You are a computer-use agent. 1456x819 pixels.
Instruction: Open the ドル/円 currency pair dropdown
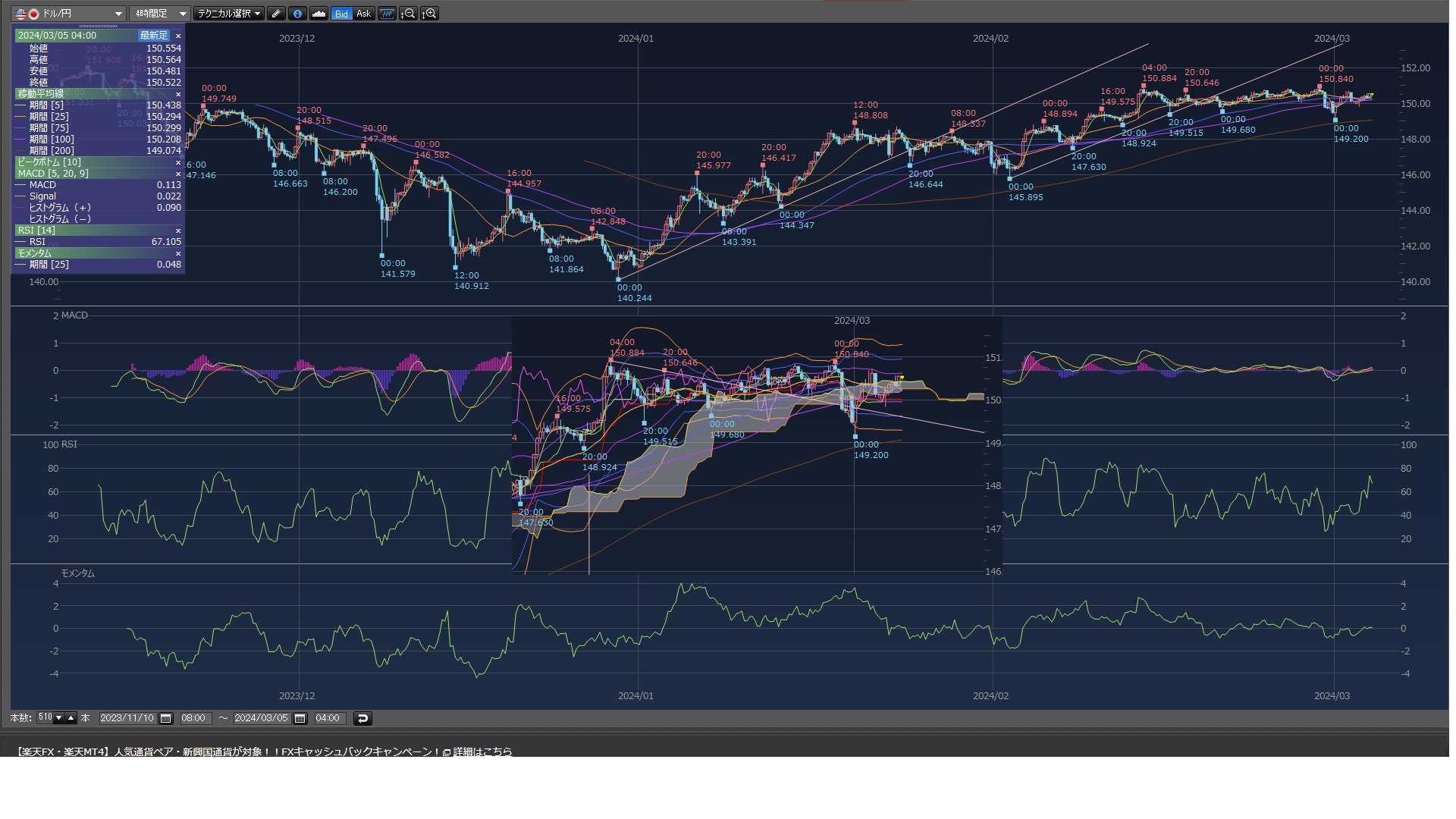pyautogui.click(x=118, y=14)
